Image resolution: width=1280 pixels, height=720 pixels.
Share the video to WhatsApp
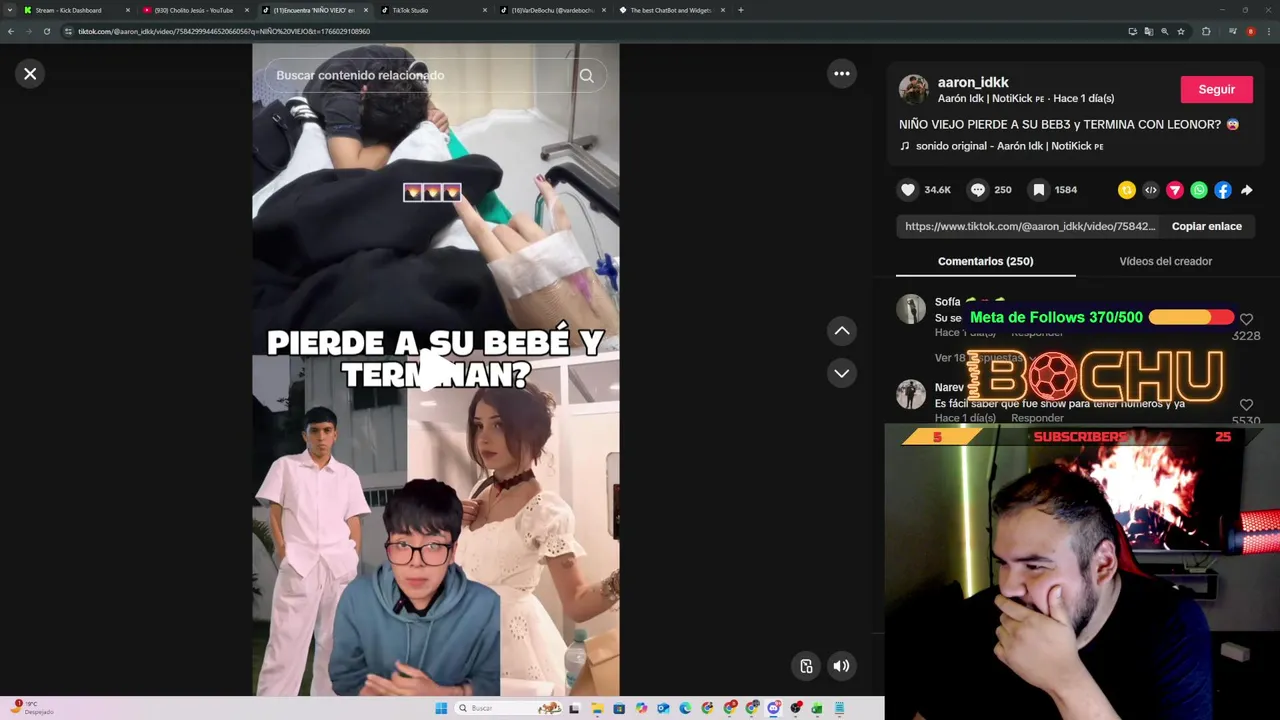tap(1199, 190)
